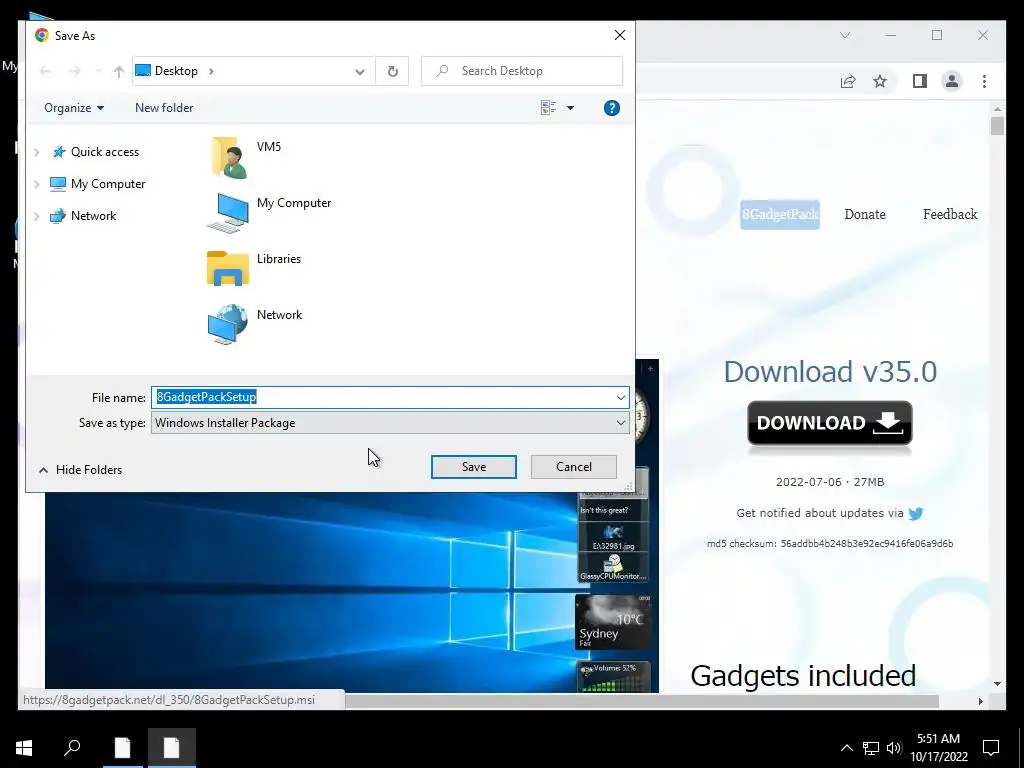Open the help question mark icon
The width and height of the screenshot is (1024, 768).
[x=612, y=108]
